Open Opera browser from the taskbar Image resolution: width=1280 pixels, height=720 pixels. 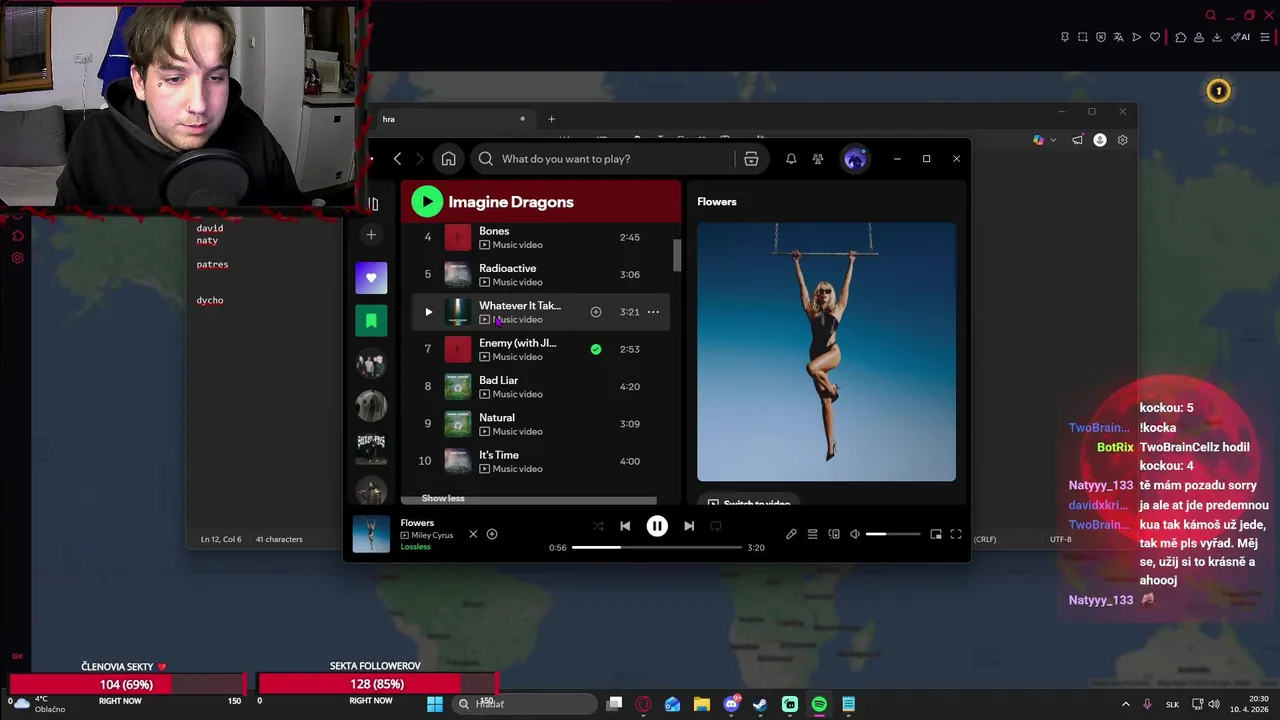pyautogui.click(x=644, y=704)
